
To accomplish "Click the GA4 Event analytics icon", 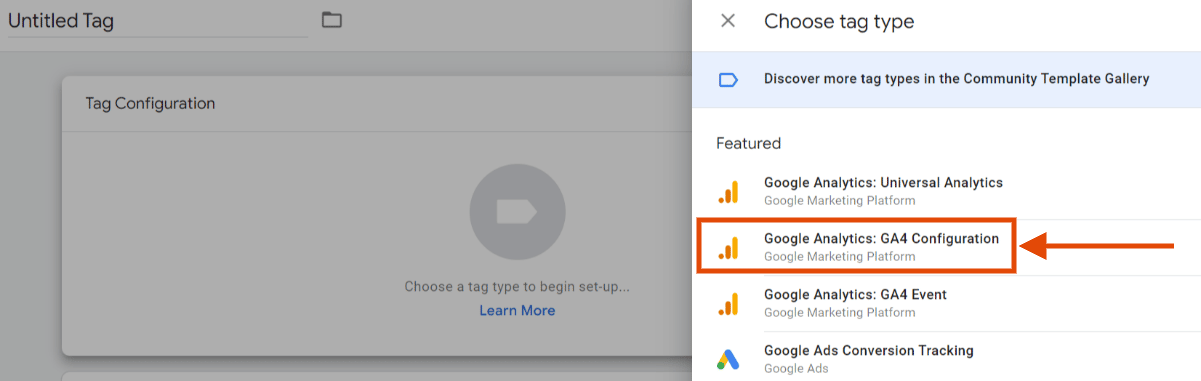I will tap(728, 303).
